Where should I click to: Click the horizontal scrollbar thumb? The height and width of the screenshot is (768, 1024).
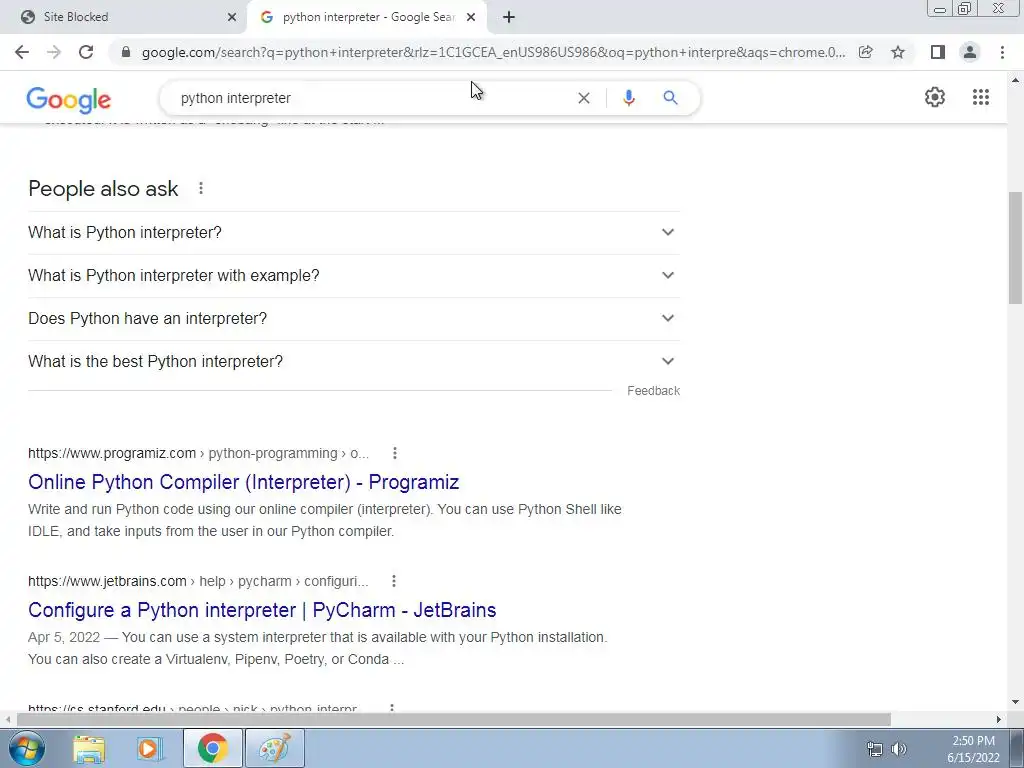(454, 719)
